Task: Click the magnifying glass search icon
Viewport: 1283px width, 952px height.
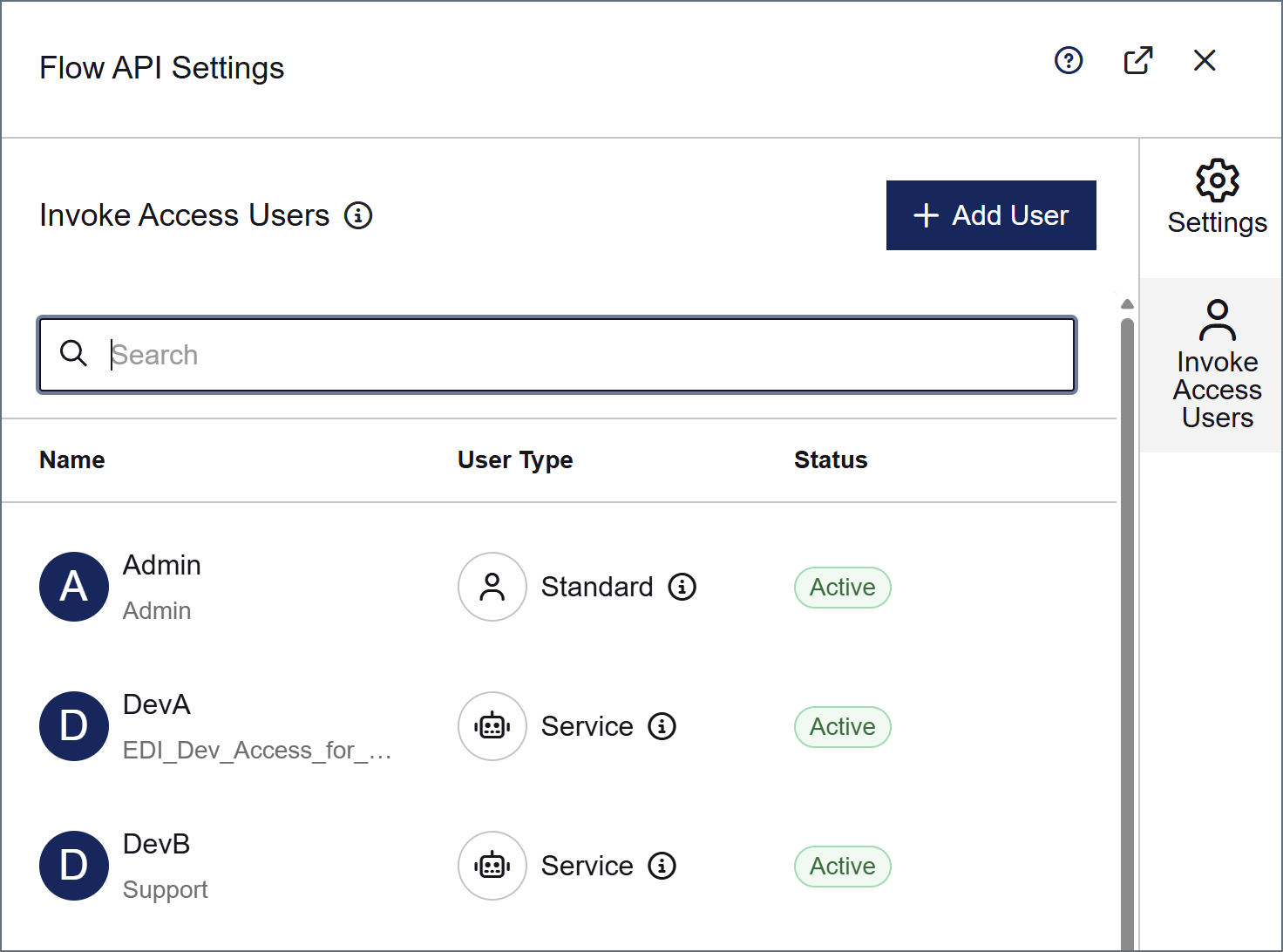Action: [x=73, y=354]
